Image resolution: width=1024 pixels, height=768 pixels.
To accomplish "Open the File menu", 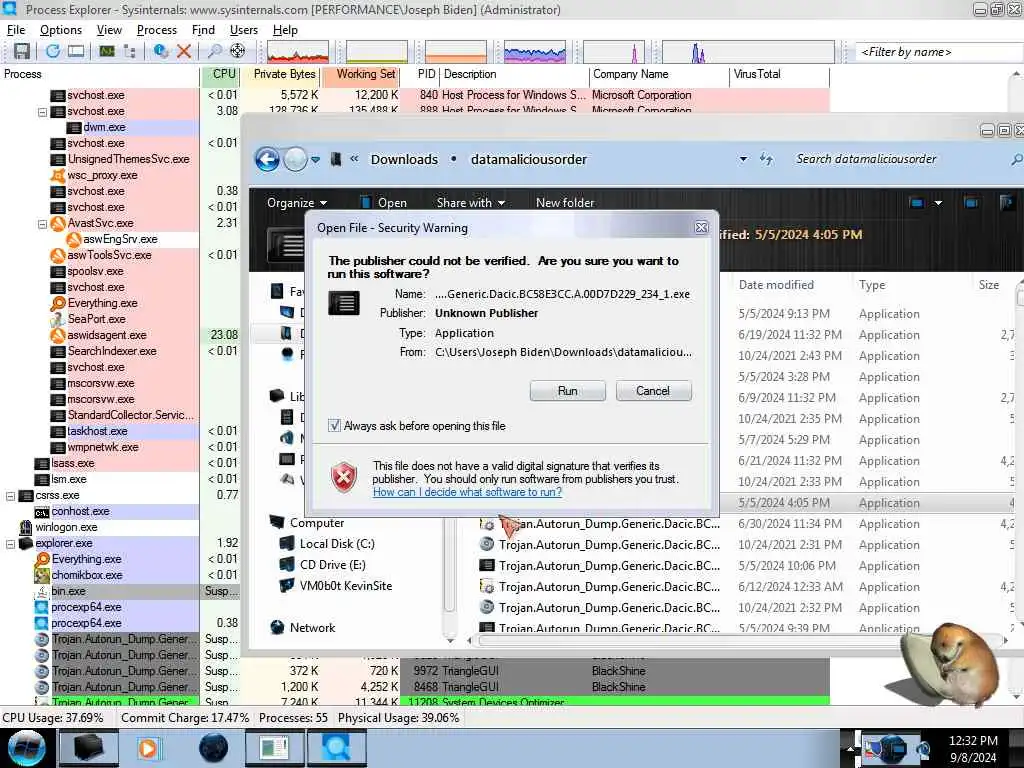I will 16,30.
